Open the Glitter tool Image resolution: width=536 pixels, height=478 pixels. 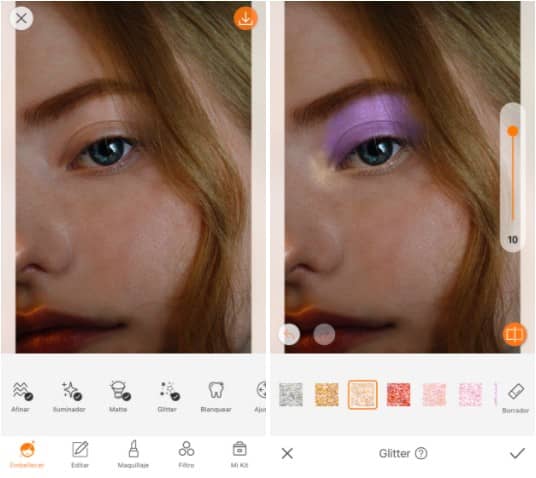tap(168, 397)
